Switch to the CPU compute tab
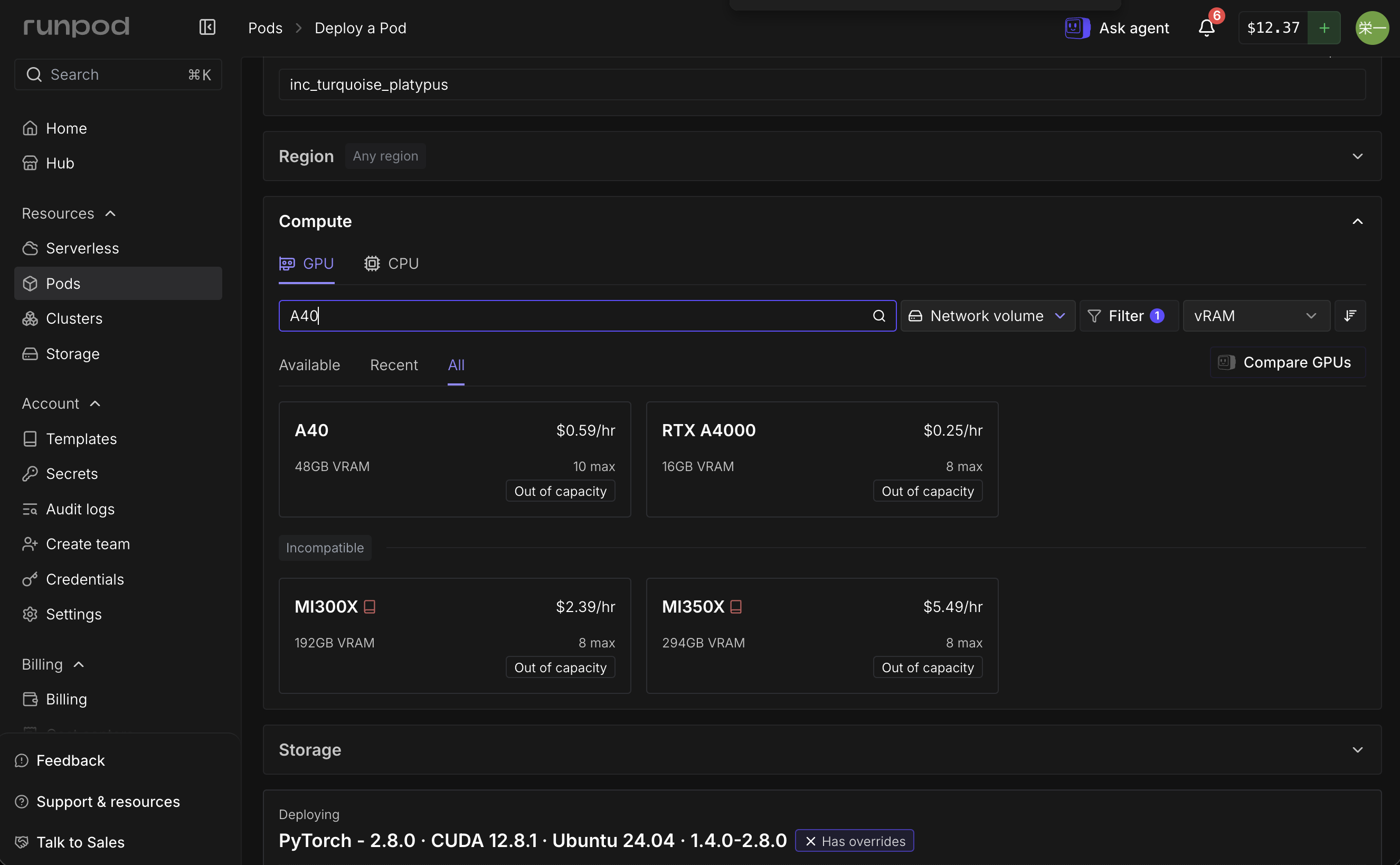This screenshot has width=1400, height=865. click(x=391, y=264)
